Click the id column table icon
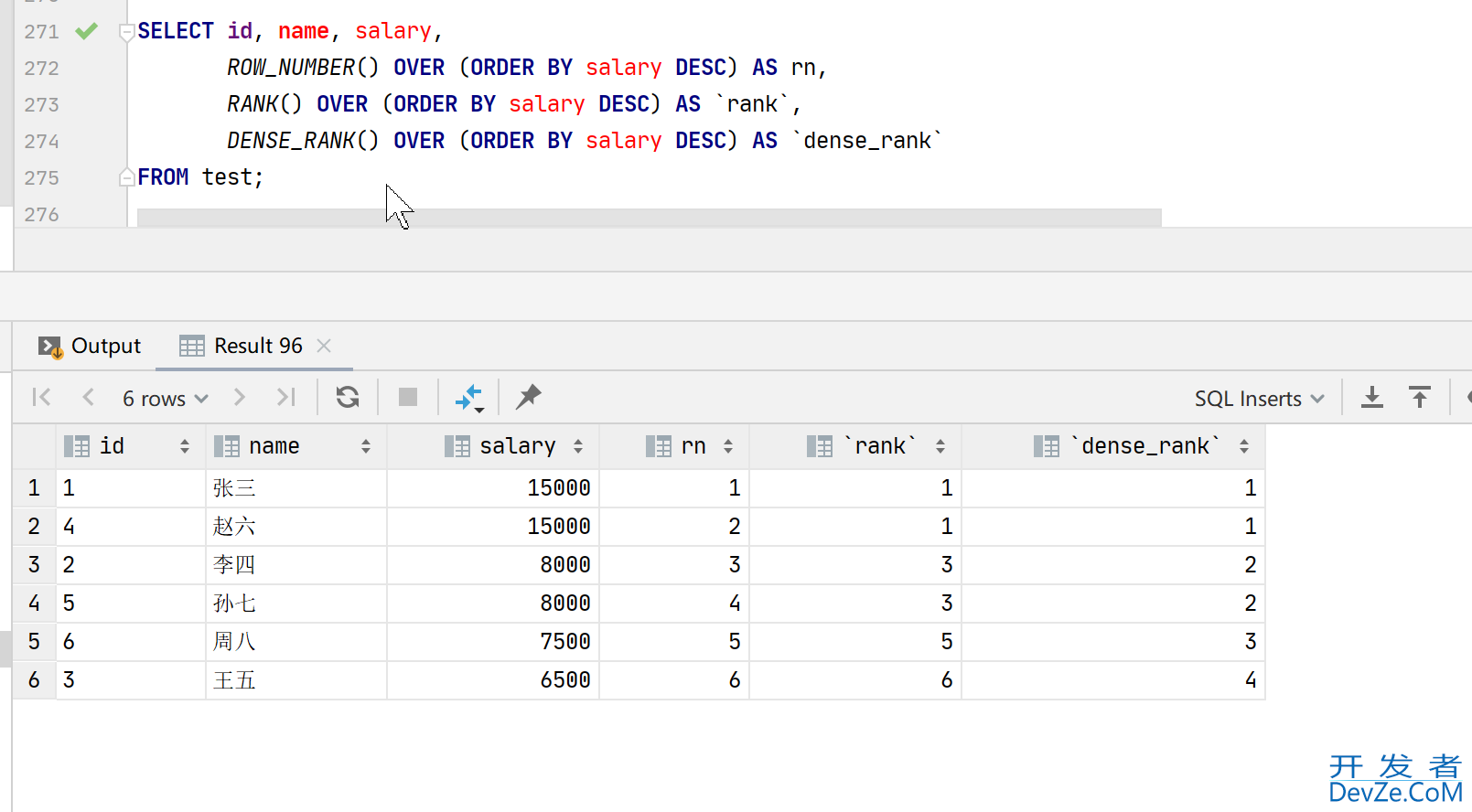This screenshot has height=812, width=1472. (x=77, y=446)
